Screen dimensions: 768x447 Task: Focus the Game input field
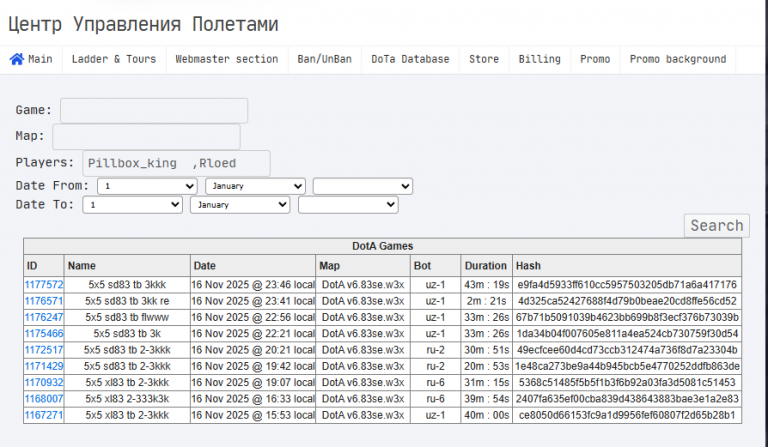tap(154, 111)
